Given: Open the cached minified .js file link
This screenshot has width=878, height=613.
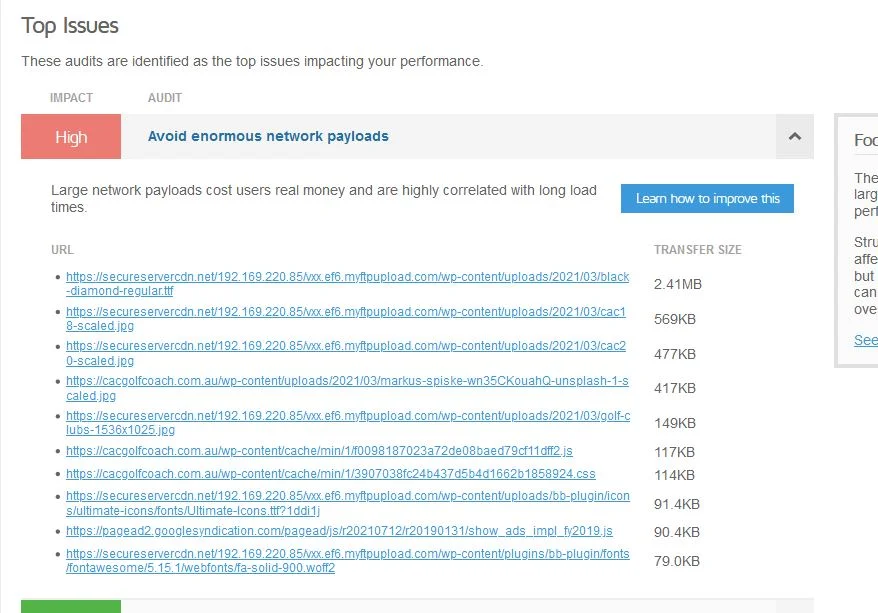Looking at the screenshot, I should pyautogui.click(x=319, y=451).
